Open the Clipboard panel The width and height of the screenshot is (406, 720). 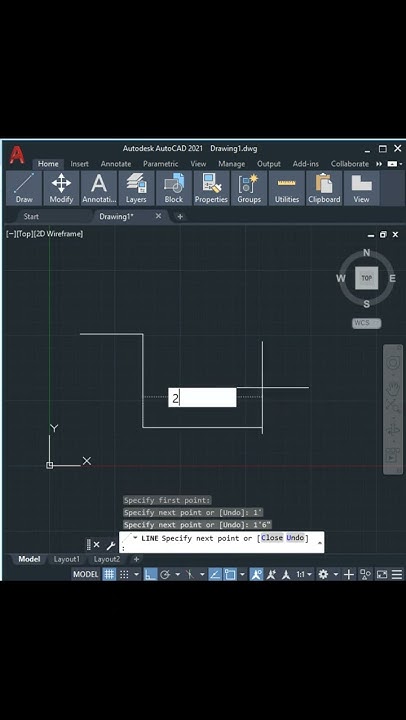point(324,188)
